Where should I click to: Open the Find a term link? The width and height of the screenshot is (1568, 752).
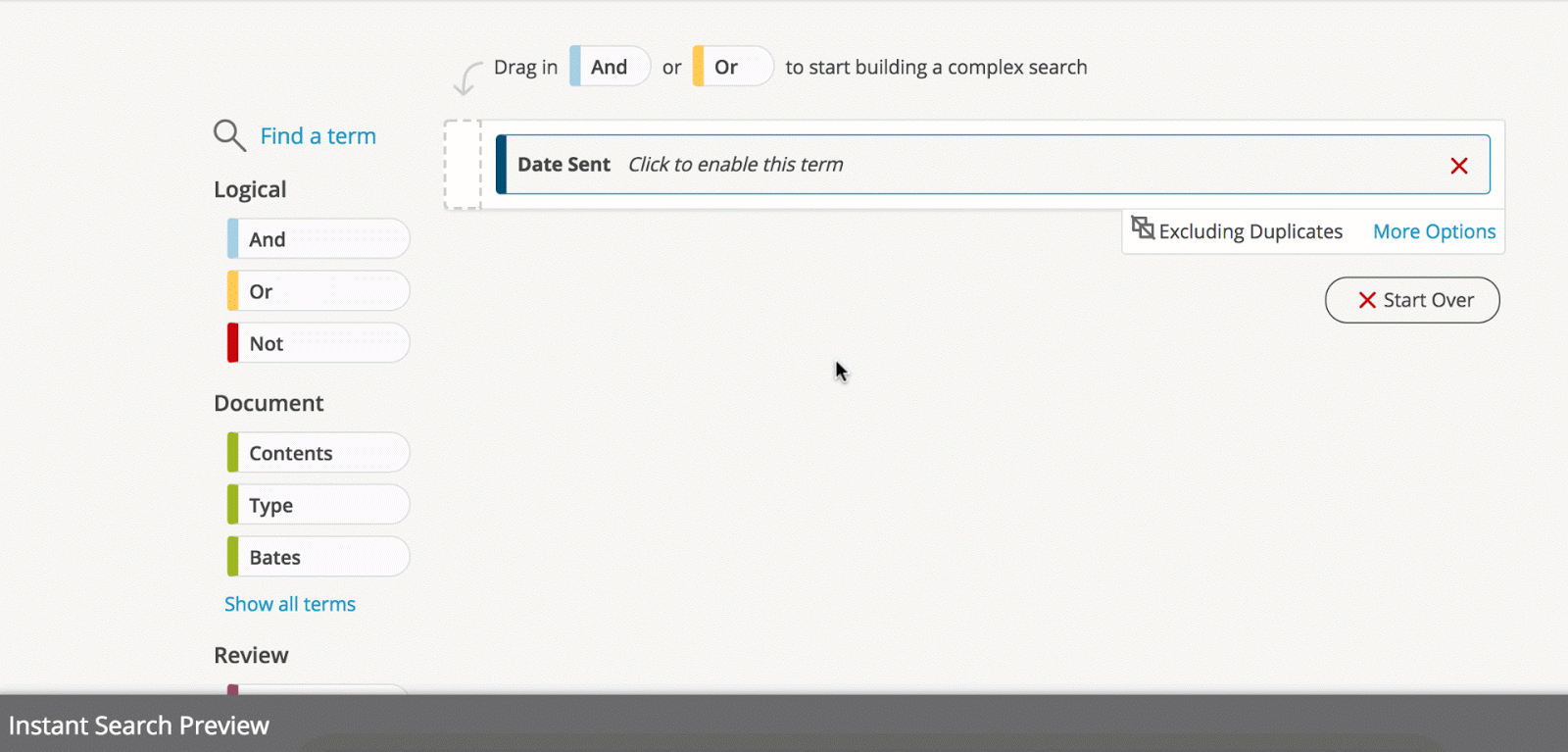click(318, 136)
